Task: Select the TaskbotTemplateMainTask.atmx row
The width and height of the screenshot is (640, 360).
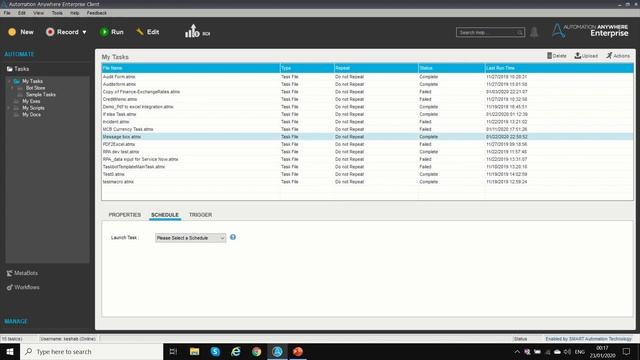Action: point(367,167)
